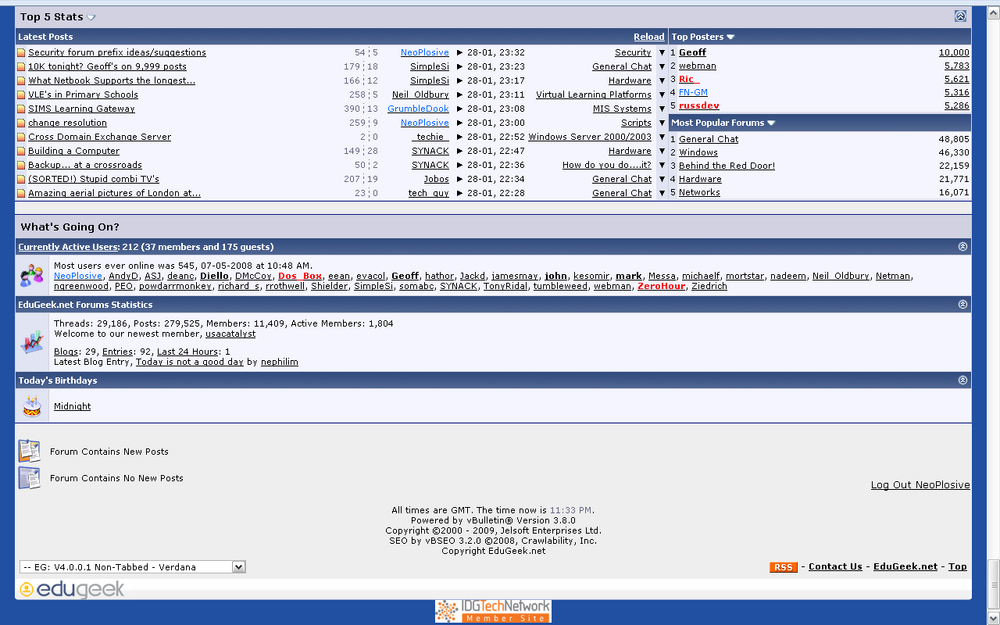The height and width of the screenshot is (625, 1000).
Task: Click the edugeek logo in footer
Action: point(71,589)
